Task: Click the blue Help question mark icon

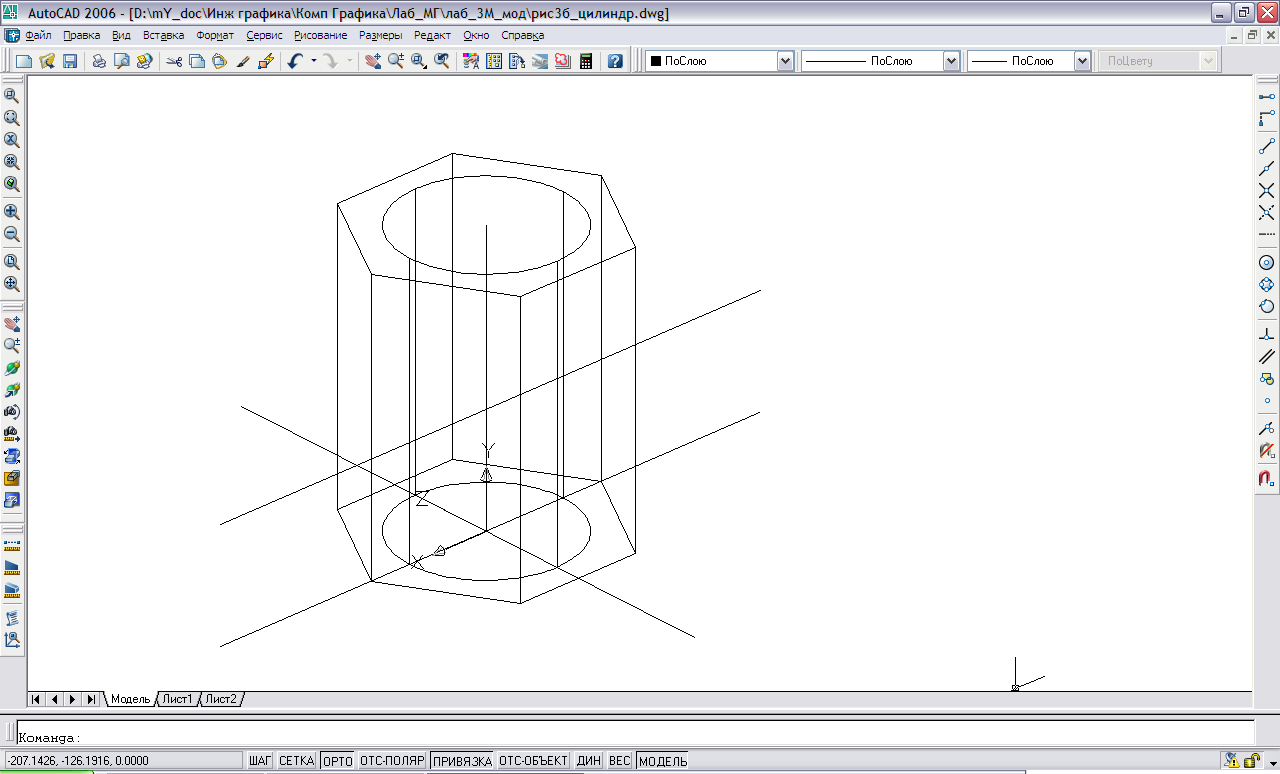Action: pyautogui.click(x=615, y=61)
